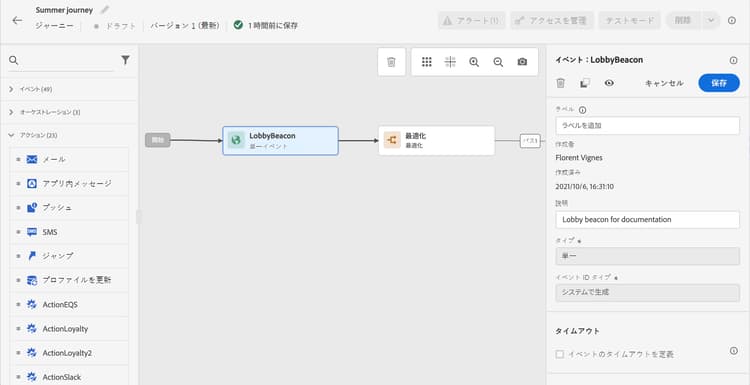Open dropdown arrow next to 削除 button
750x385 pixels.
pyautogui.click(x=711, y=21)
